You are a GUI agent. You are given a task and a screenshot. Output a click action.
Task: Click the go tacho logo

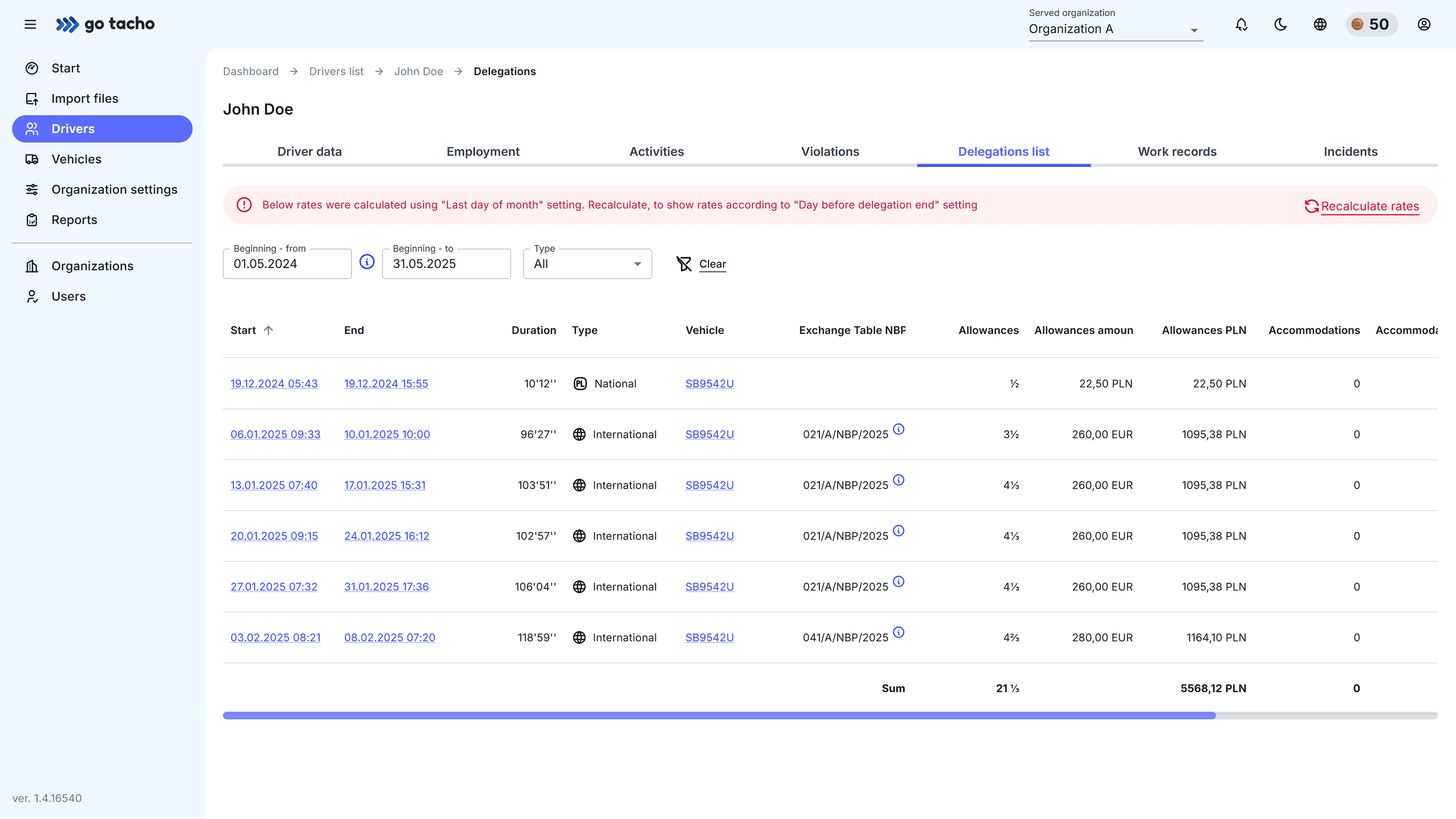[105, 24]
